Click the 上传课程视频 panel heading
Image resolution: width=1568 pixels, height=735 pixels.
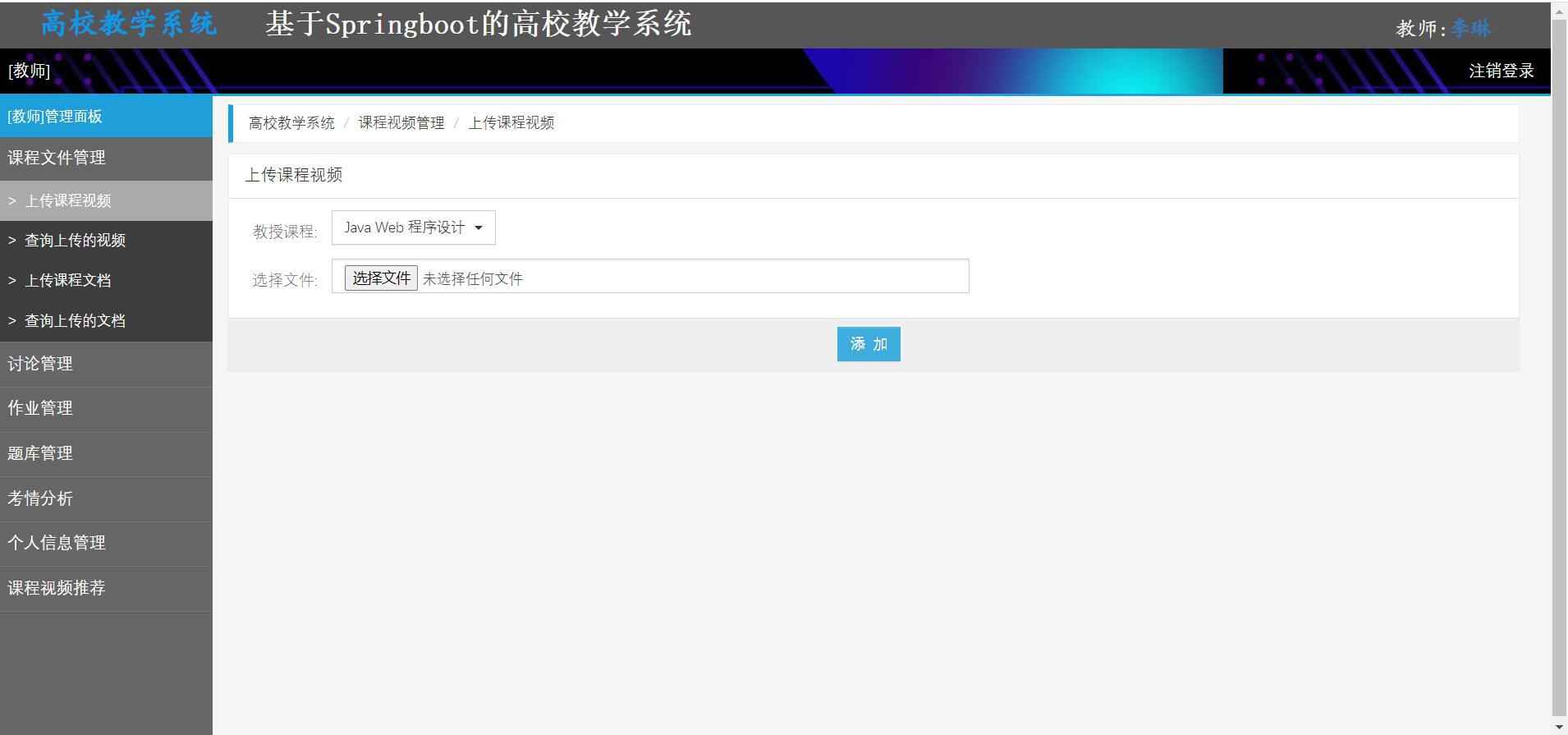(294, 175)
